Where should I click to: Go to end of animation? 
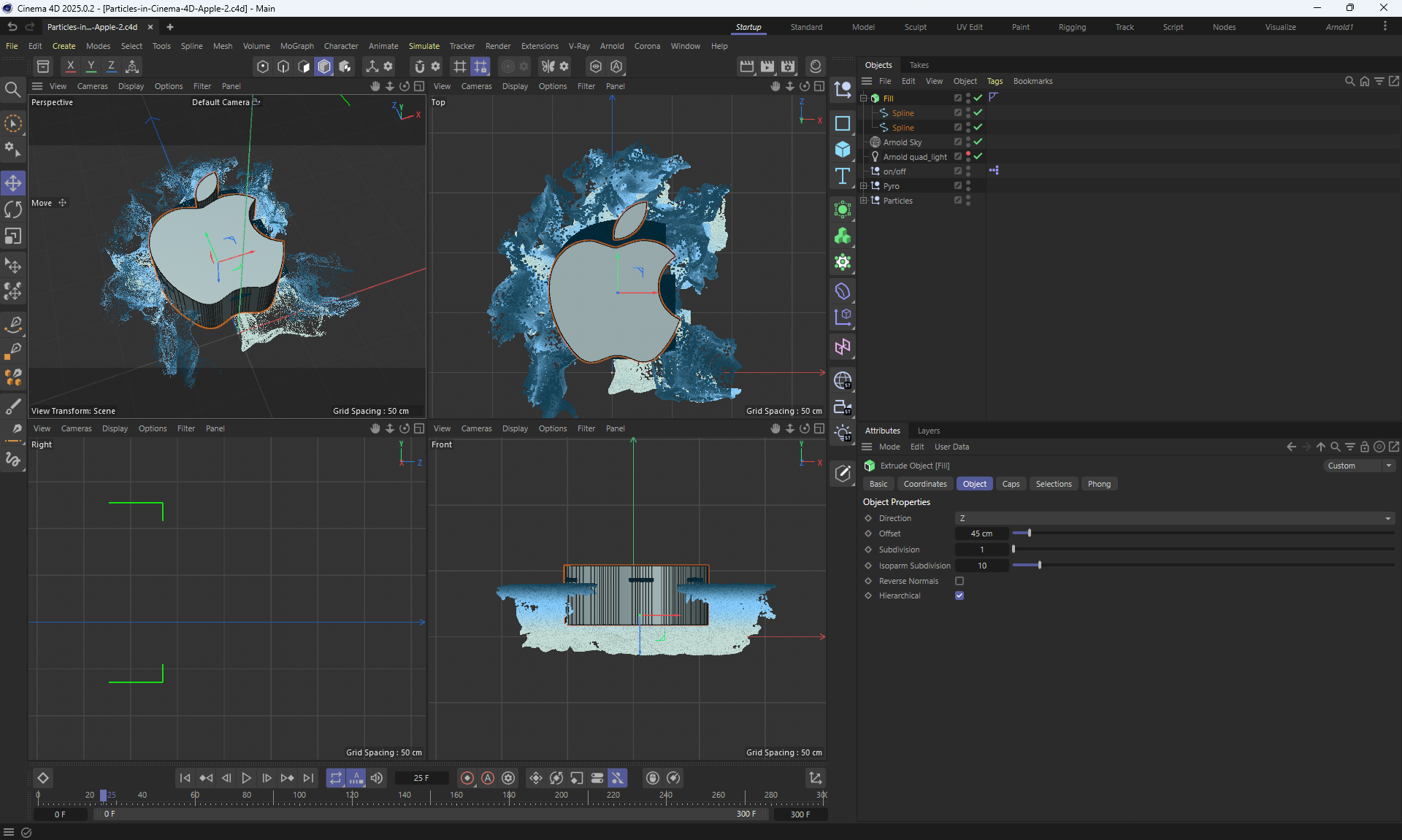coord(309,778)
